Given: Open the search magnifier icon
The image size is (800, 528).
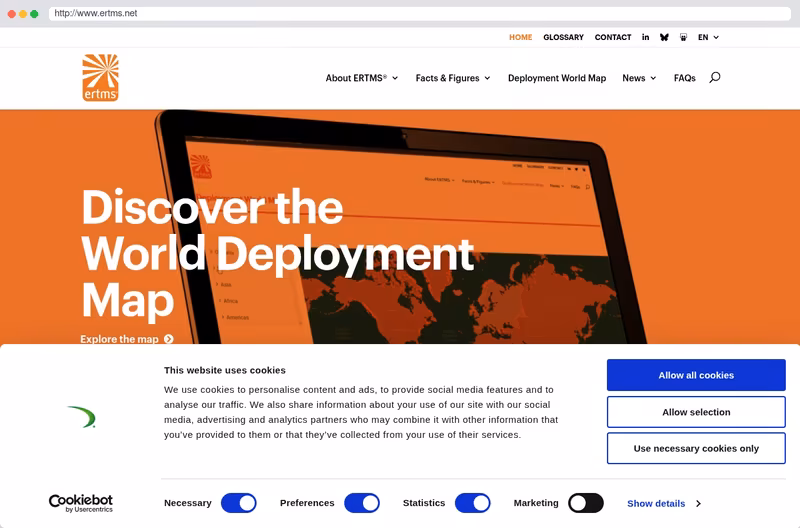Looking at the screenshot, I should point(715,78).
